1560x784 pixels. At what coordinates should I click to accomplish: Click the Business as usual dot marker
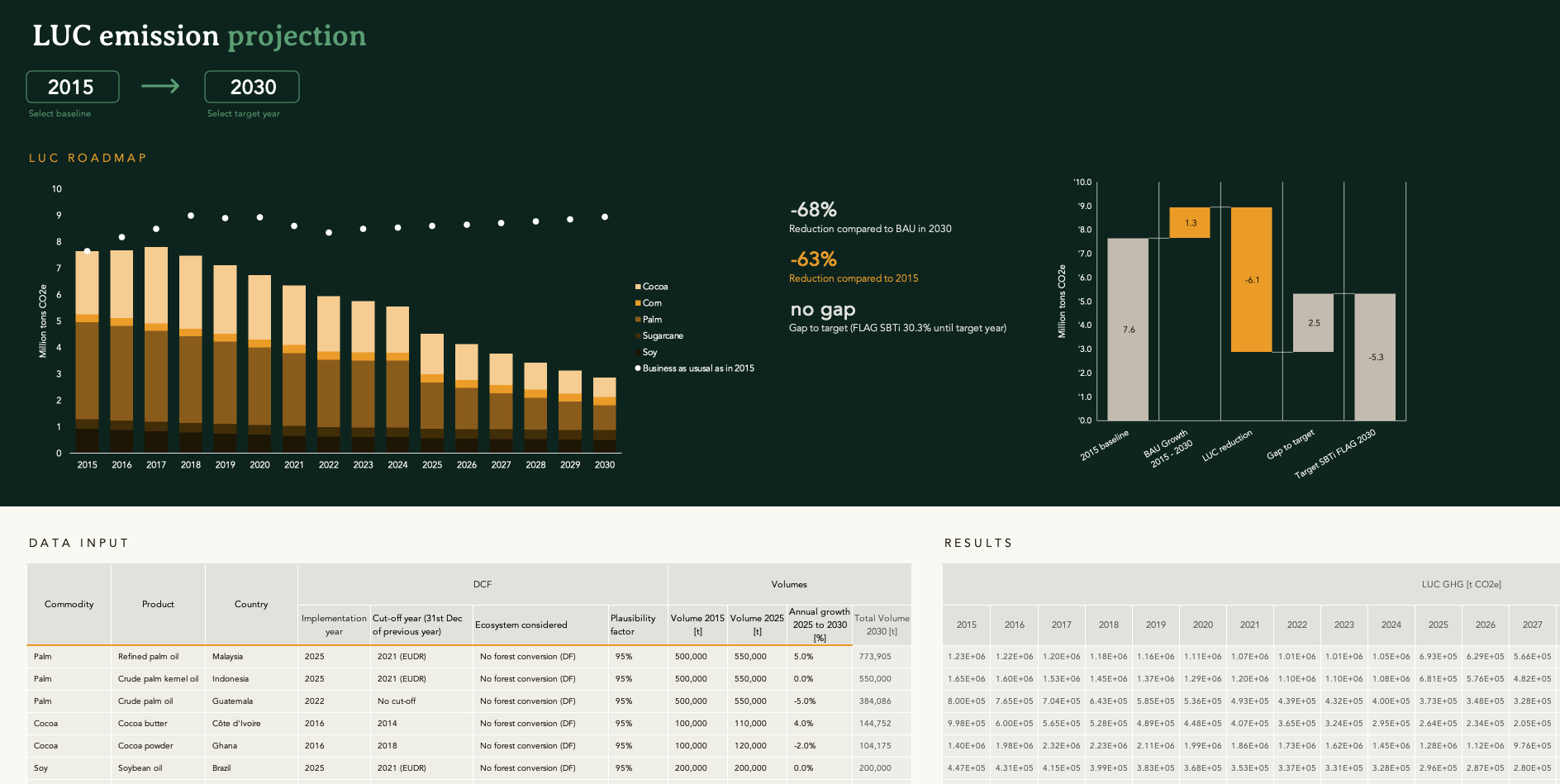click(637, 368)
